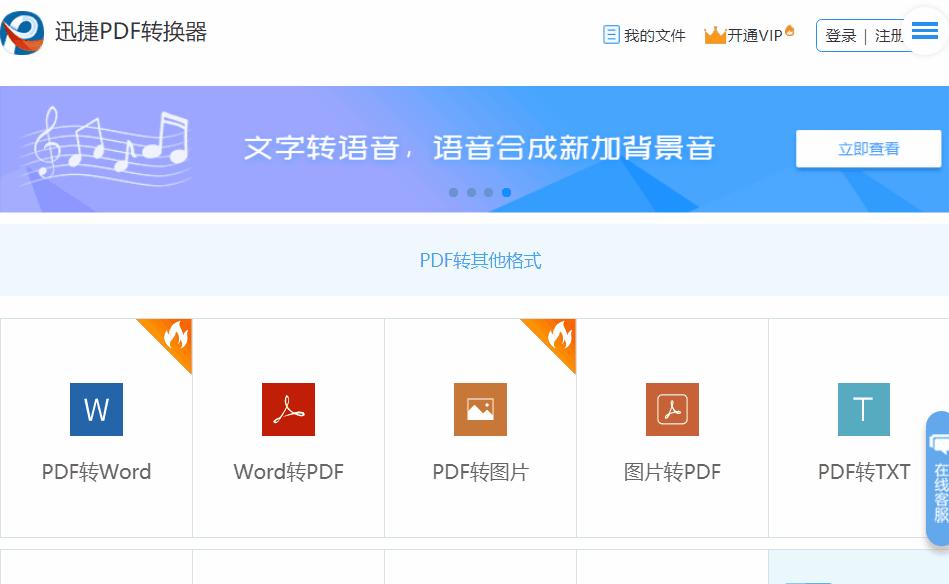Select the second carousel indicator dot

pyautogui.click(x=471, y=192)
